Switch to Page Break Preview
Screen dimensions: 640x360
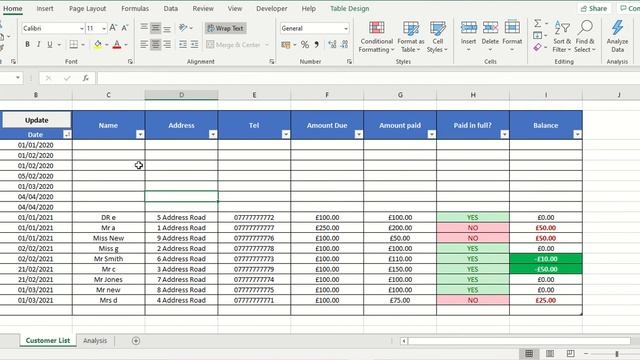coord(571,353)
